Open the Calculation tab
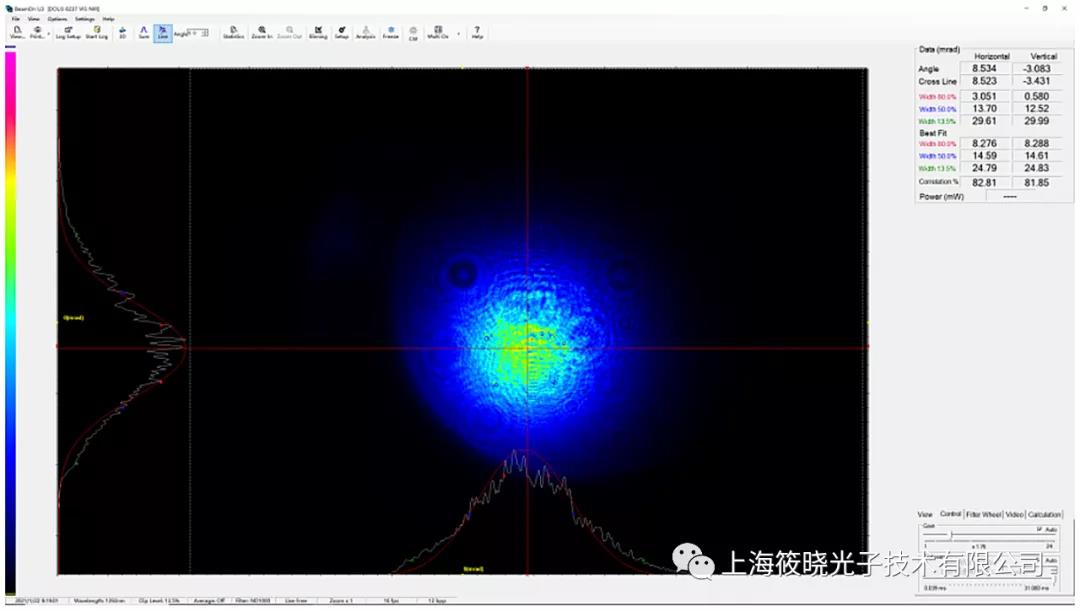Viewport: 1080px width, 612px height. click(1044, 514)
